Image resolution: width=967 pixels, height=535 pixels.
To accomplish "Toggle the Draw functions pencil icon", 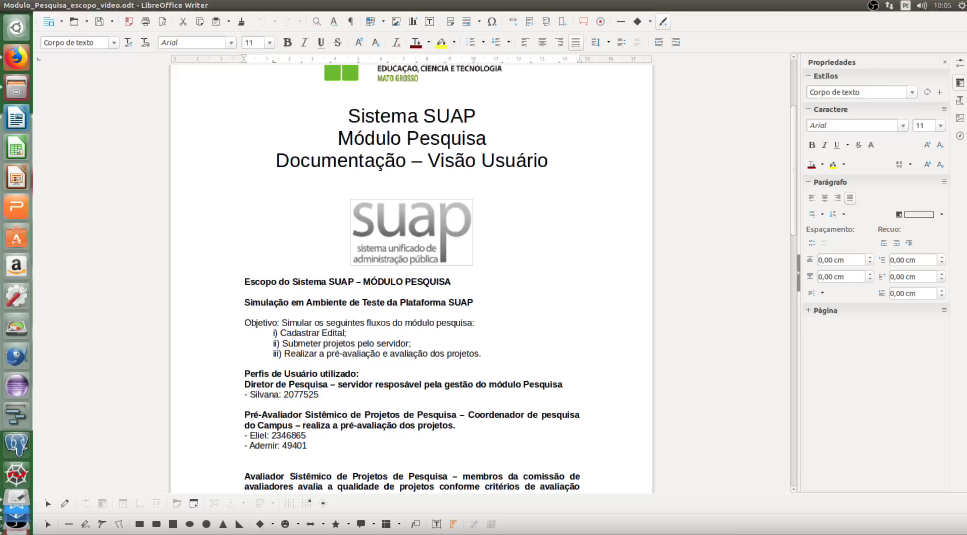I will 663,22.
